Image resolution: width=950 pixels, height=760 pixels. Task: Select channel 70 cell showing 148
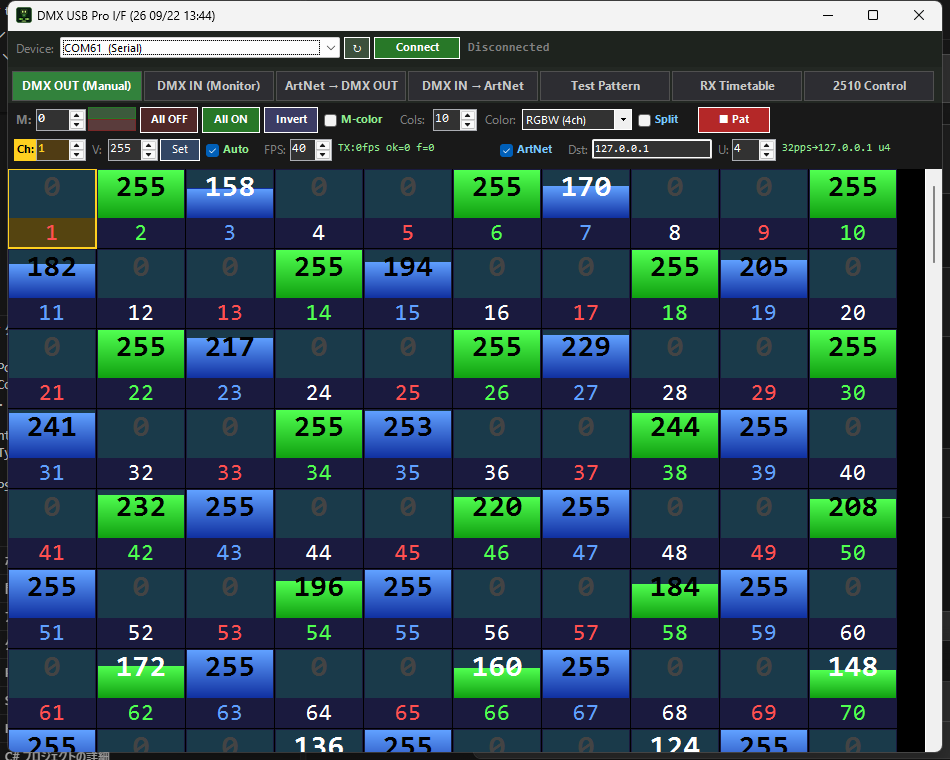click(x=853, y=689)
